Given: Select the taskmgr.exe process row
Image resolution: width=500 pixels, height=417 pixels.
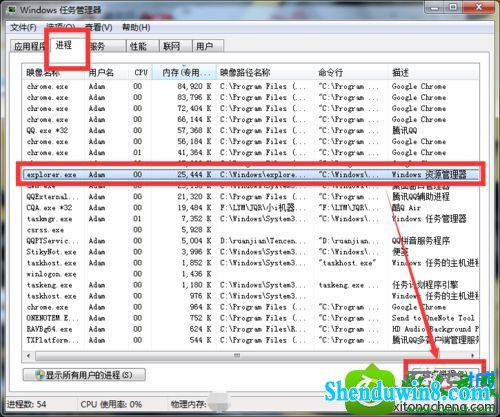Looking at the screenshot, I should pyautogui.click(x=251, y=219).
